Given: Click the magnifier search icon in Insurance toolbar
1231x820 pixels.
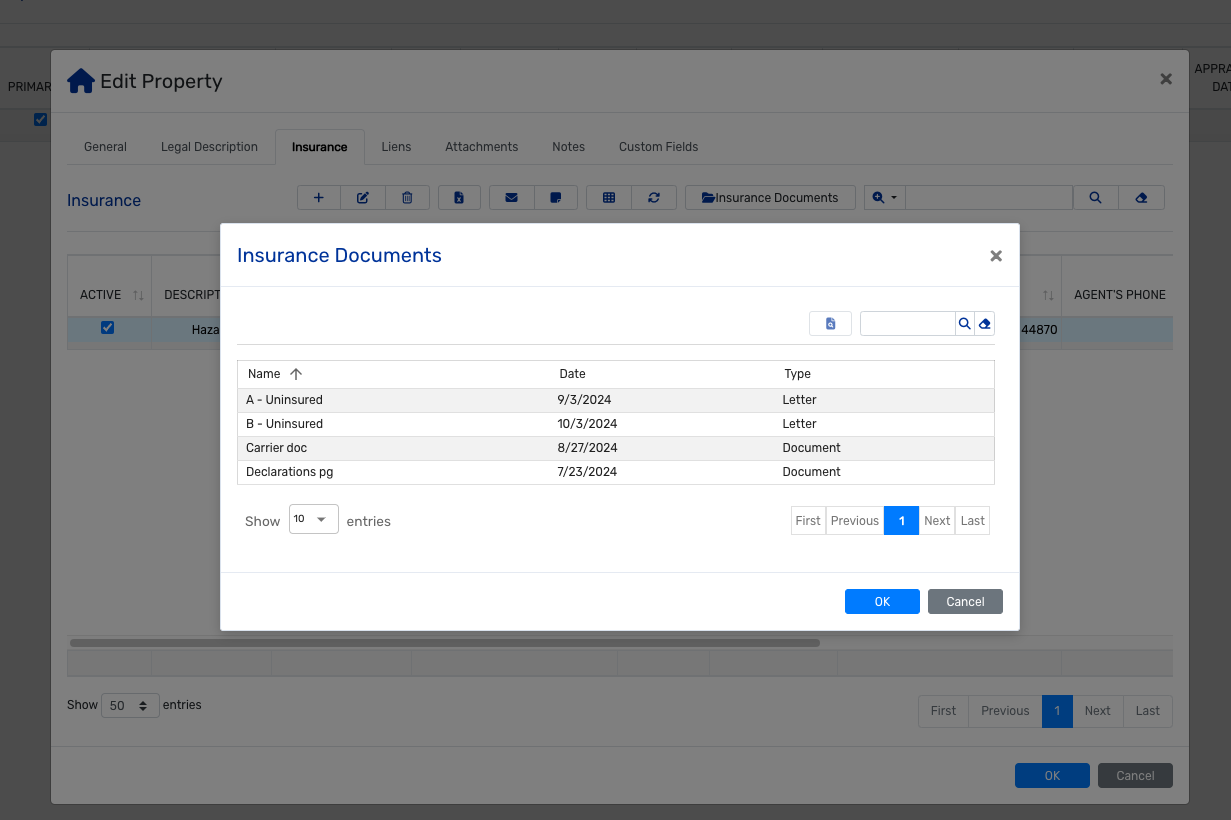Looking at the screenshot, I should 1096,198.
